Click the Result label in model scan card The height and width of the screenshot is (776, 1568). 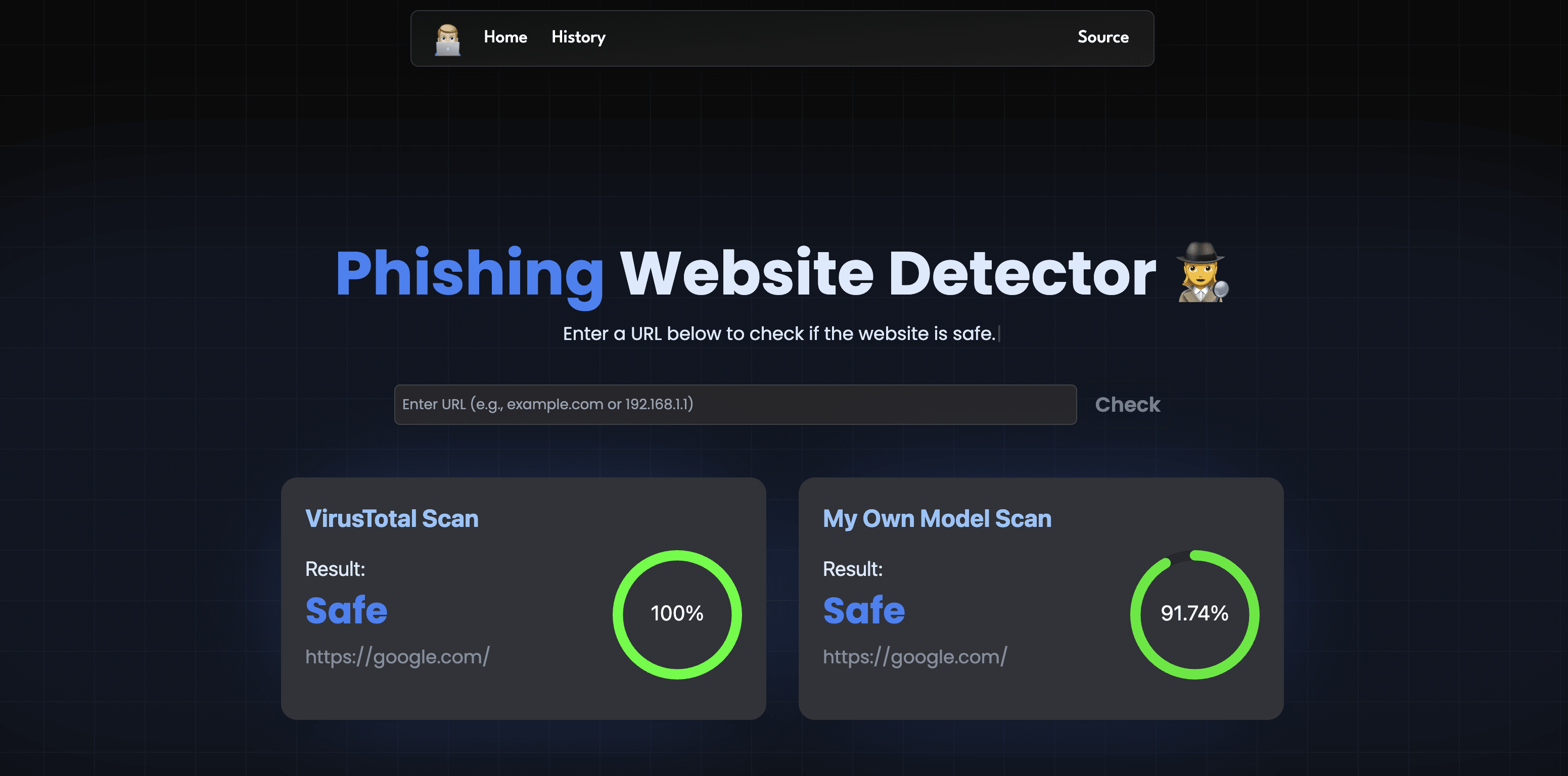[852, 569]
